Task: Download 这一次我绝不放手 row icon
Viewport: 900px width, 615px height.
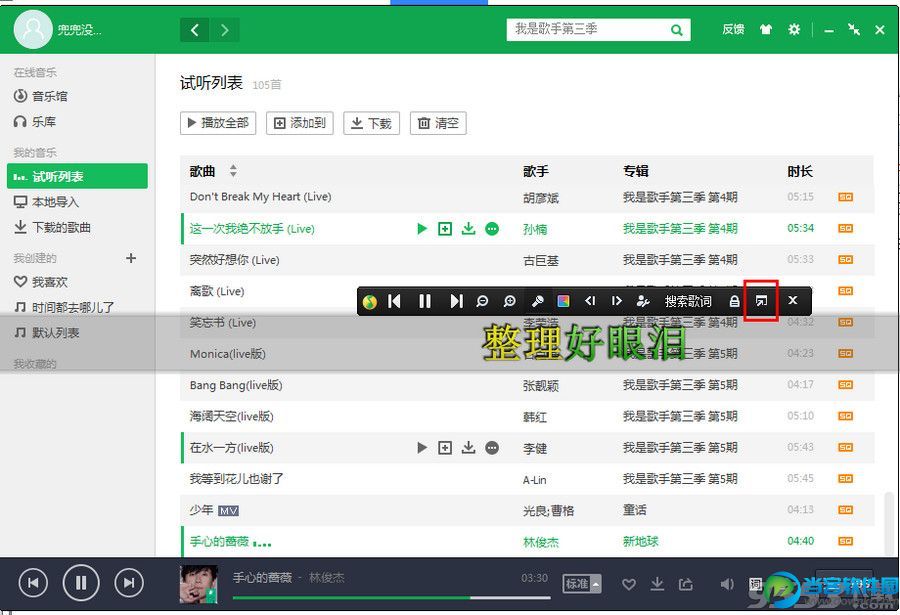Action: tap(468, 229)
